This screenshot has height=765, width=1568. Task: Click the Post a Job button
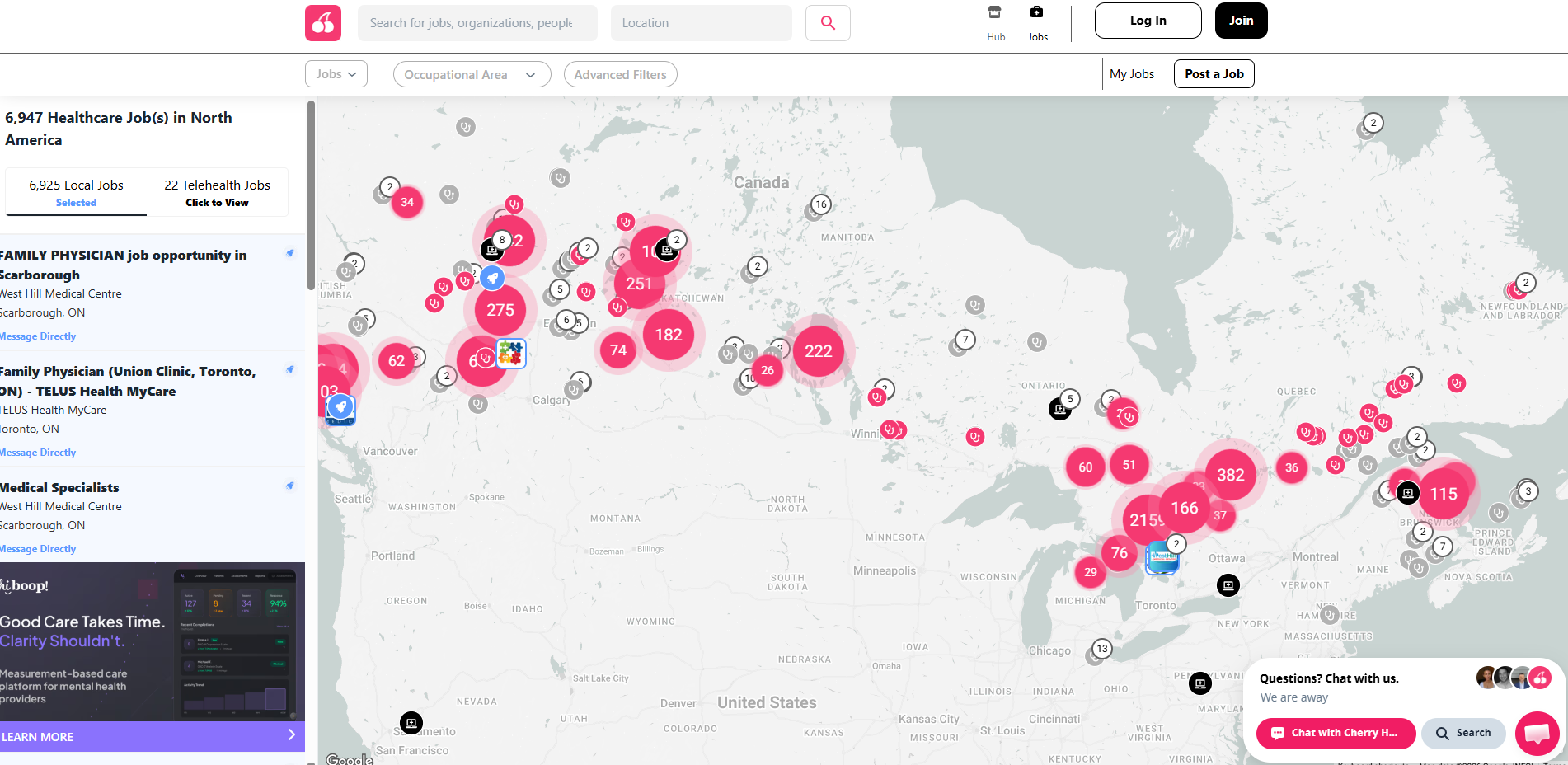pyautogui.click(x=1214, y=74)
